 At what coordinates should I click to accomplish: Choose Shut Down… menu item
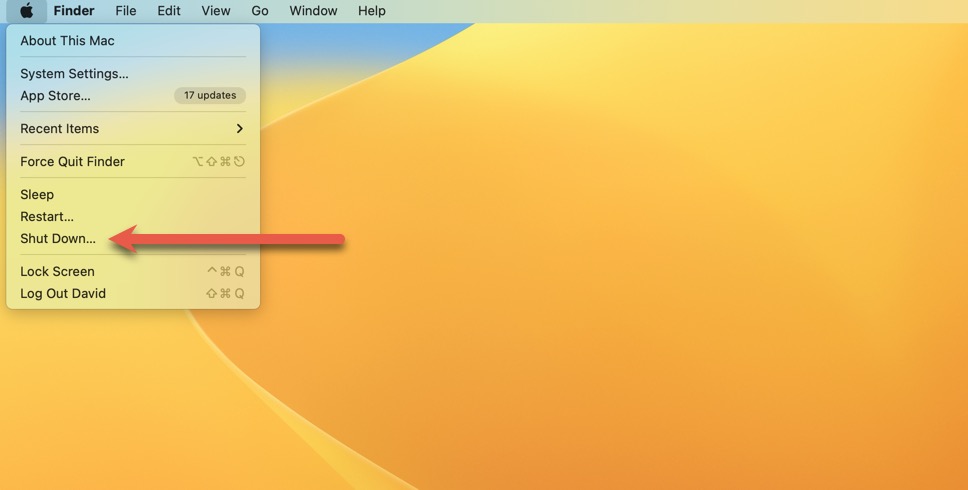(133, 239)
